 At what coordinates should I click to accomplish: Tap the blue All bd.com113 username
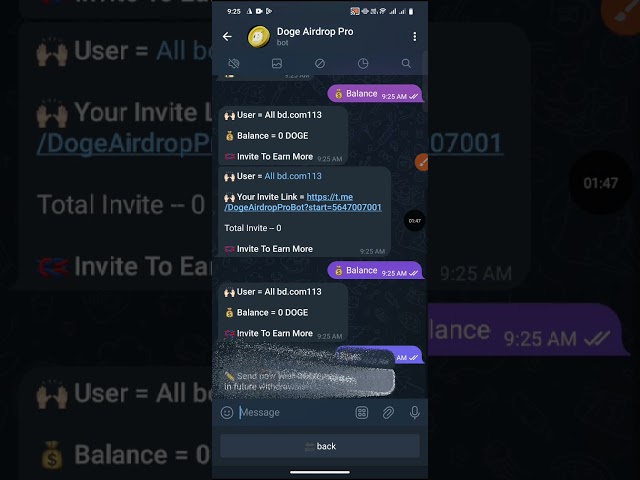[293, 176]
